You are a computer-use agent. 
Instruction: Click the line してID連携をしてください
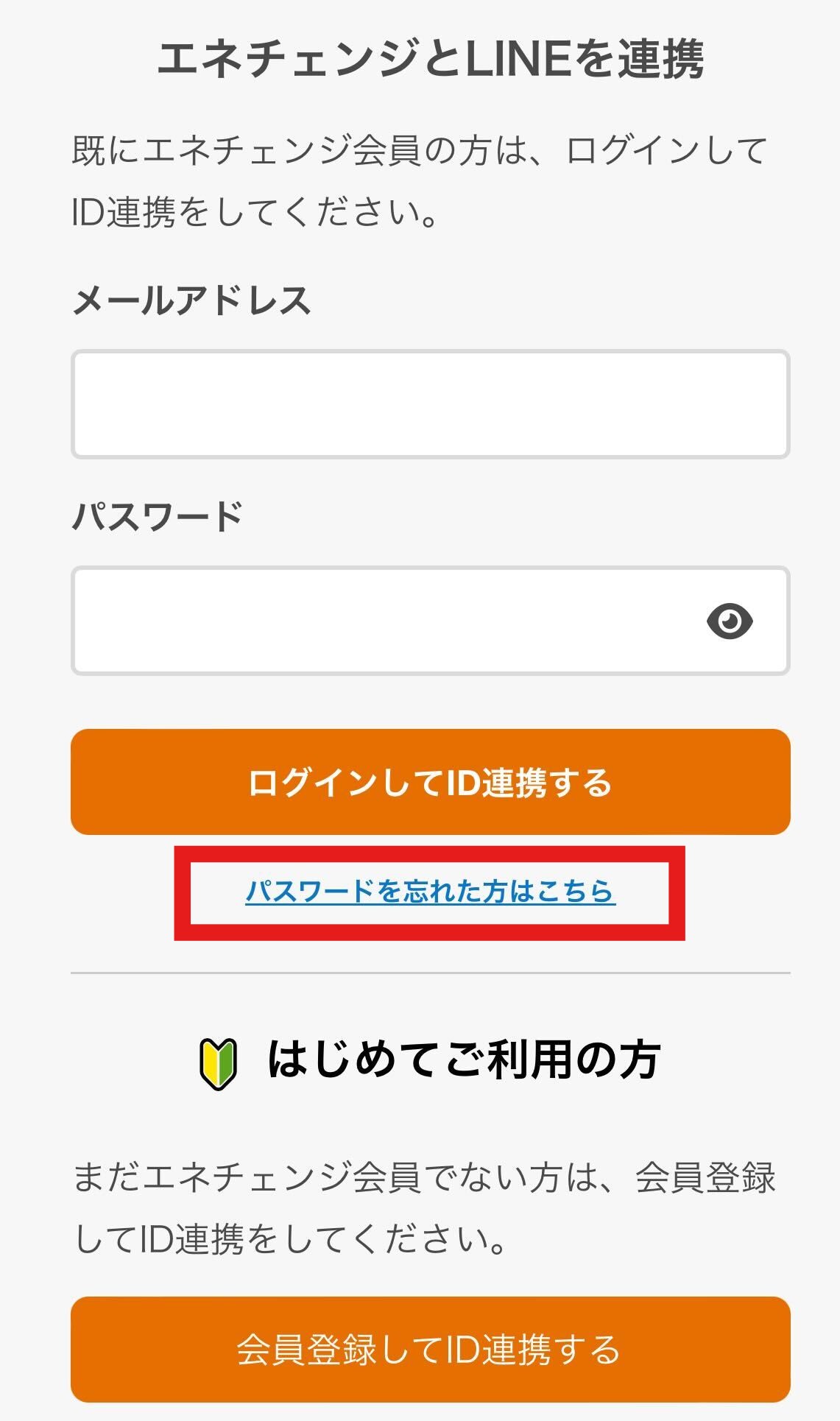(290, 1239)
